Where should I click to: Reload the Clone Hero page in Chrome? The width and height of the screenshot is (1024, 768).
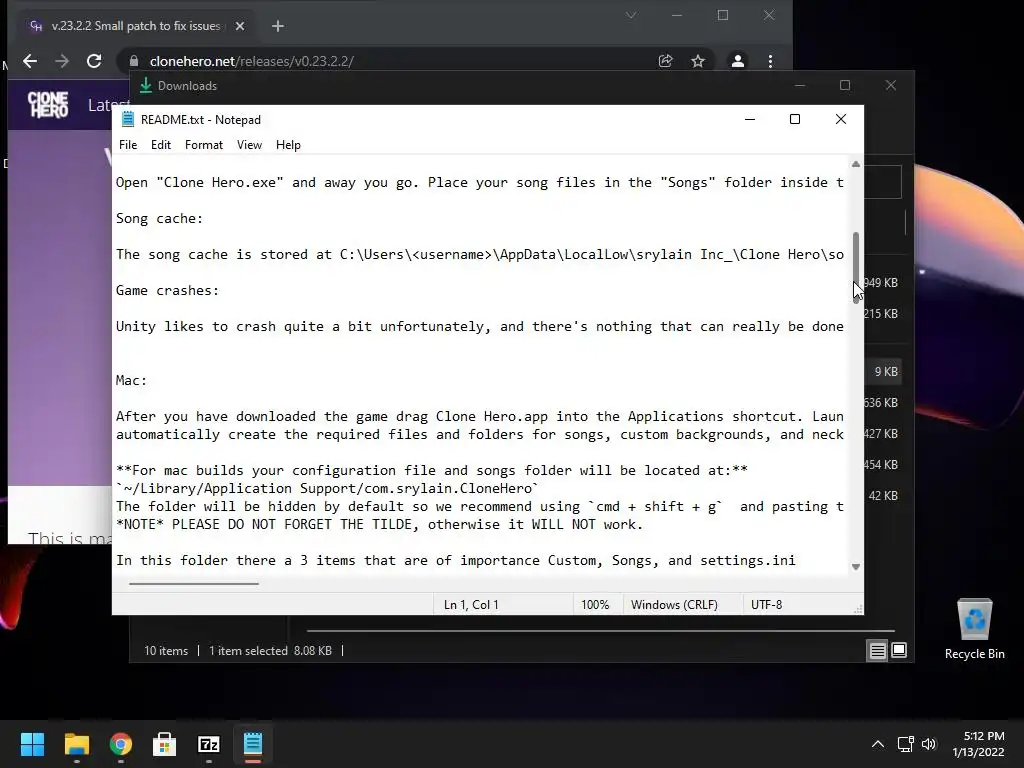click(94, 61)
